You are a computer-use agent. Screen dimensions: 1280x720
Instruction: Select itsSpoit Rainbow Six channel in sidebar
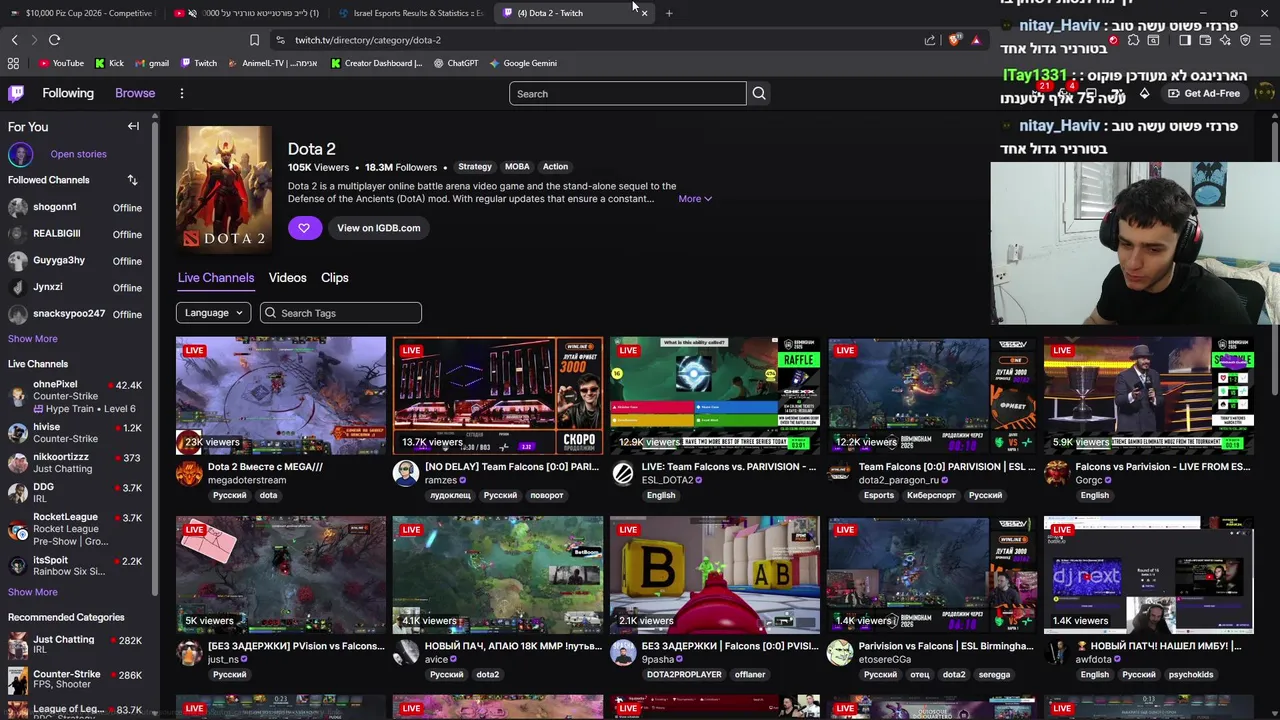(76, 566)
